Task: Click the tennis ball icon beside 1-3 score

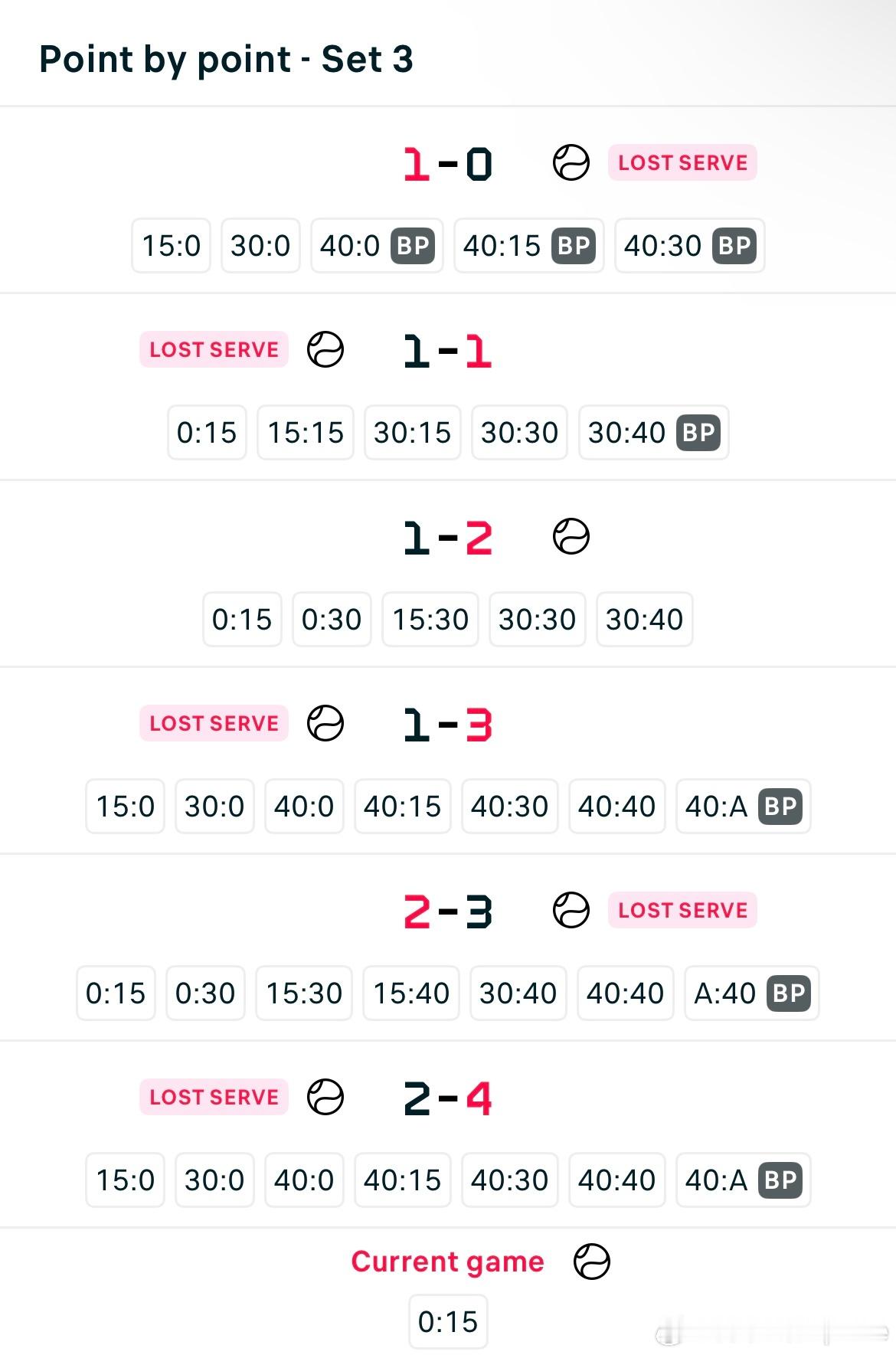Action: click(x=325, y=723)
